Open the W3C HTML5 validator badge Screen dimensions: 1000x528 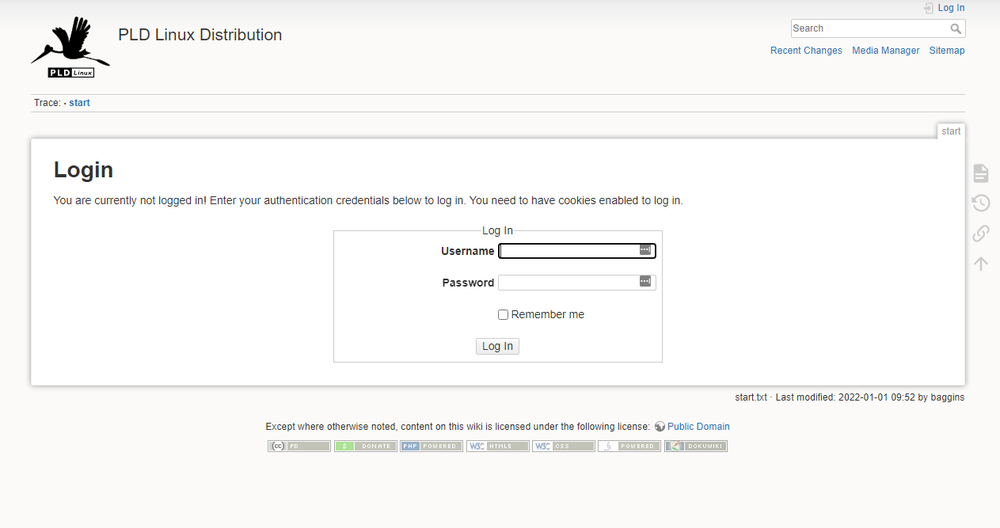click(x=497, y=446)
